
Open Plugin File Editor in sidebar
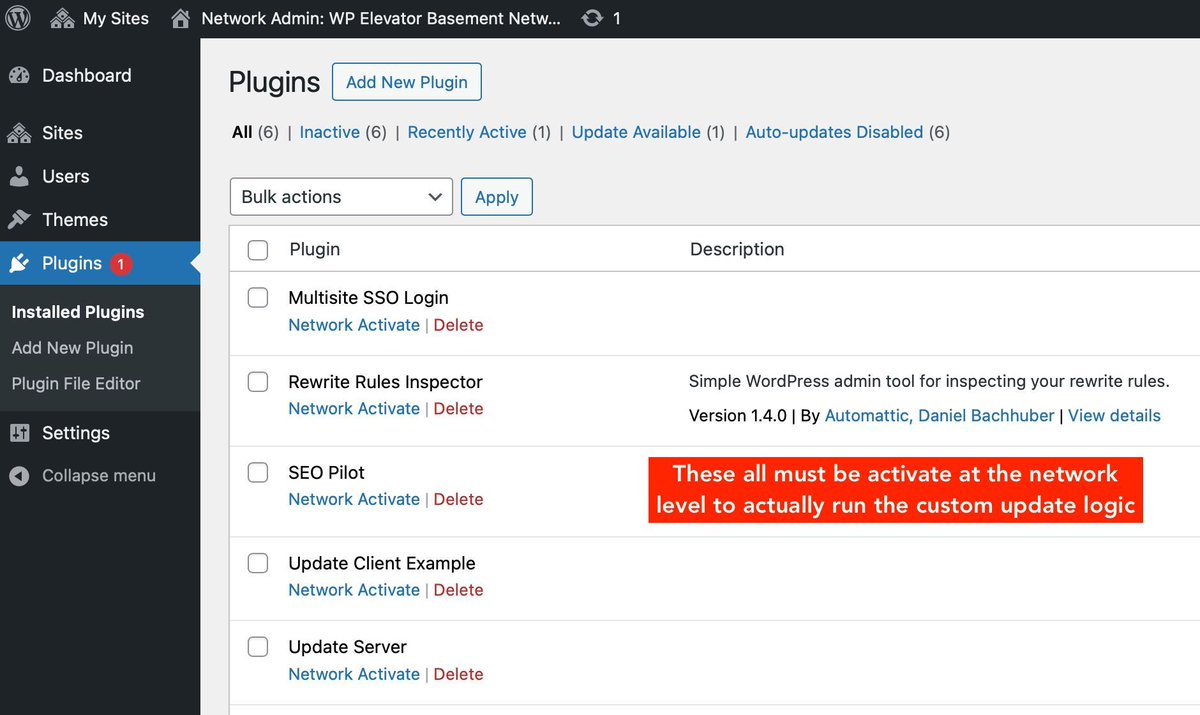pos(76,383)
